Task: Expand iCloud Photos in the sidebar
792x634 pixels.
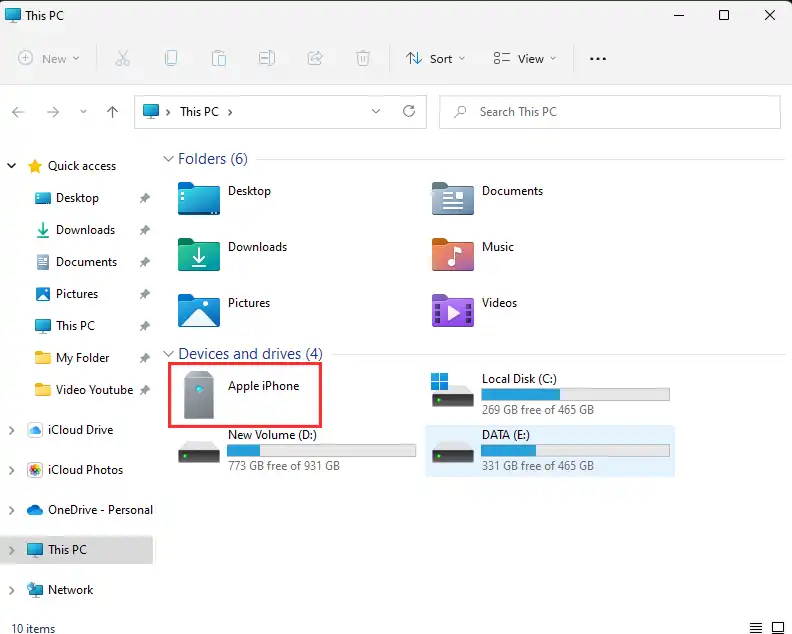Action: point(11,470)
